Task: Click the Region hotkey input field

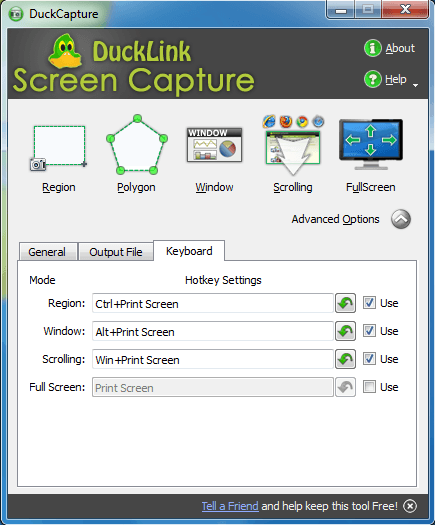Action: tap(213, 303)
